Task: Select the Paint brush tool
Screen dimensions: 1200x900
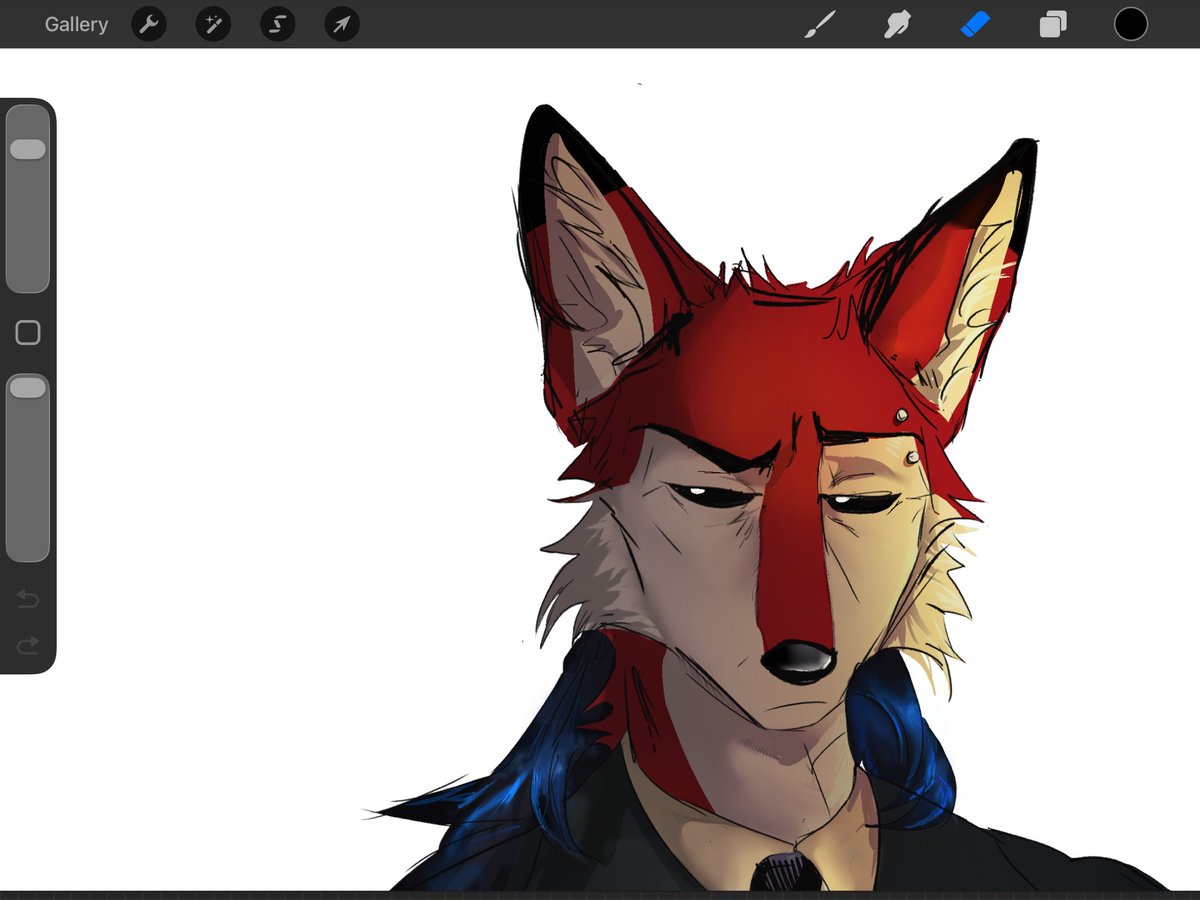Action: click(x=820, y=24)
